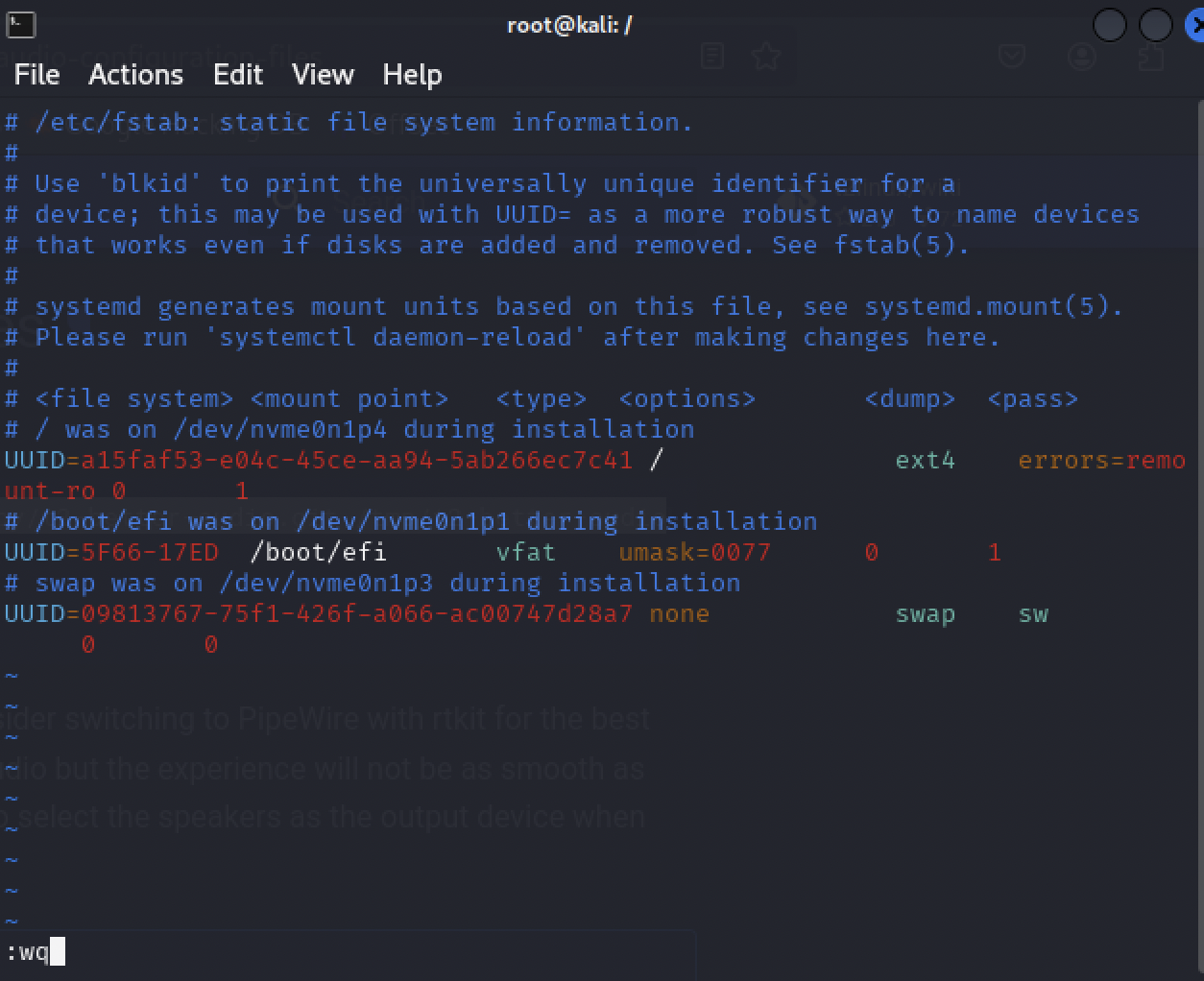Open the File menu
Image resolution: width=1204 pixels, height=981 pixels.
pos(36,75)
